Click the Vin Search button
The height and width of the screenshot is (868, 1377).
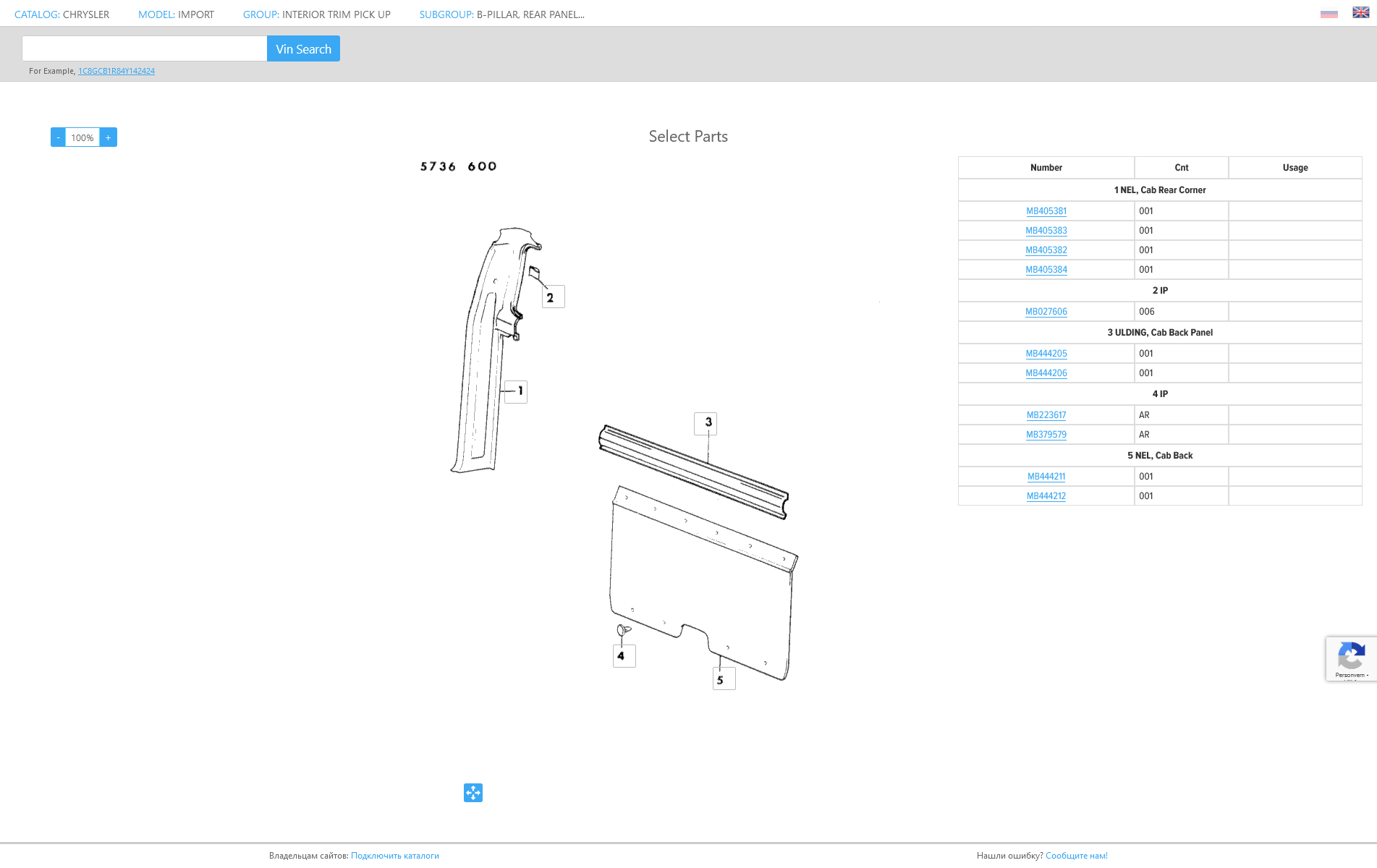click(x=303, y=49)
